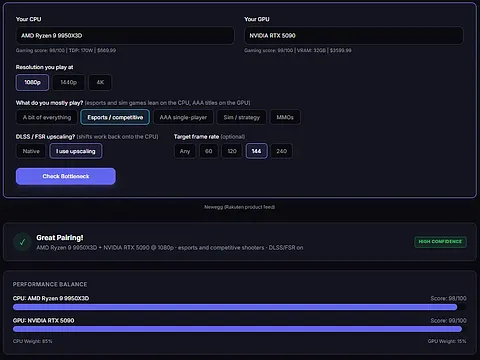Choose 'A bit of everything' game type
The image size is (480, 360).
[x=47, y=117]
